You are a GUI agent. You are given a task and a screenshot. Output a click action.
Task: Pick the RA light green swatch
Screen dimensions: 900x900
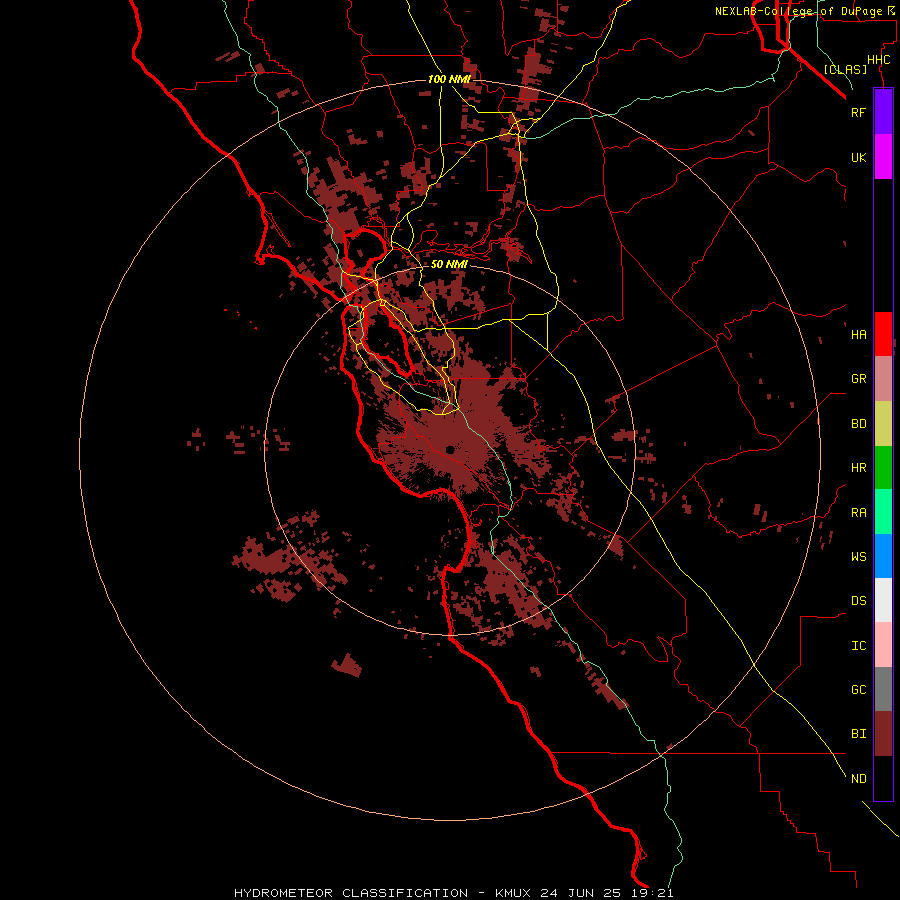(x=883, y=512)
